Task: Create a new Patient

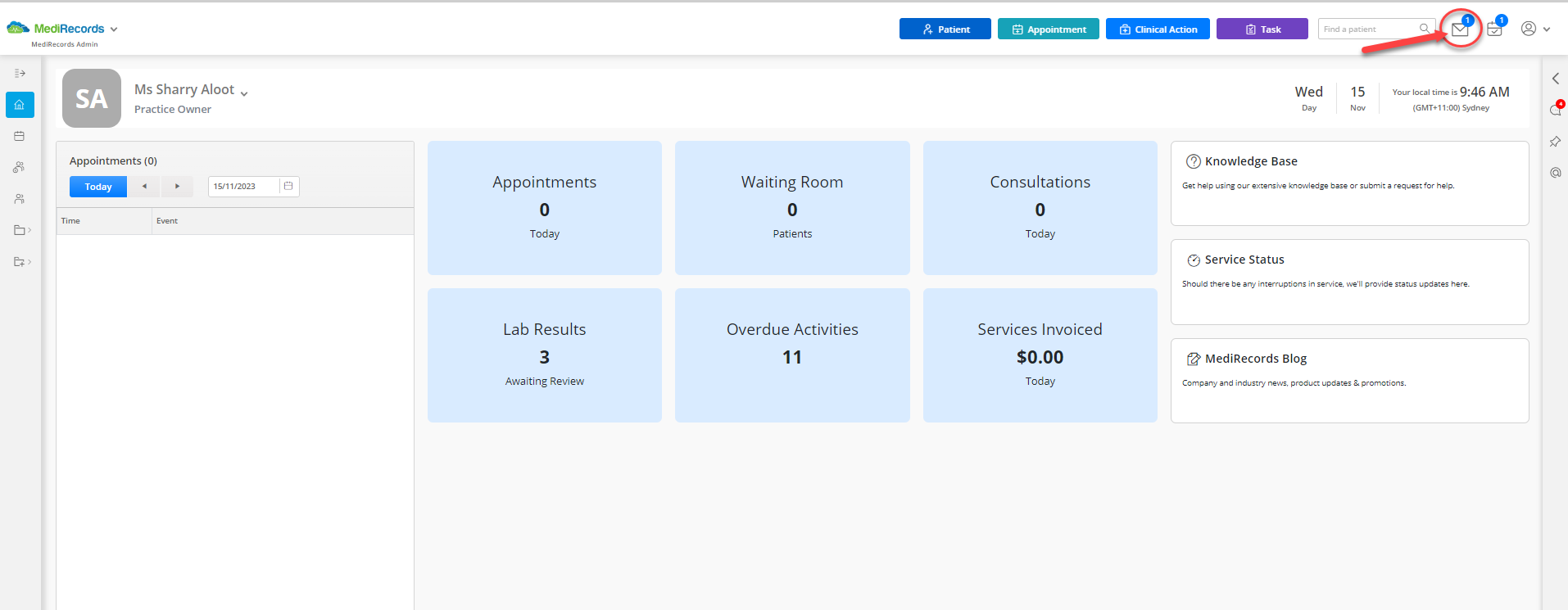Action: (x=945, y=29)
